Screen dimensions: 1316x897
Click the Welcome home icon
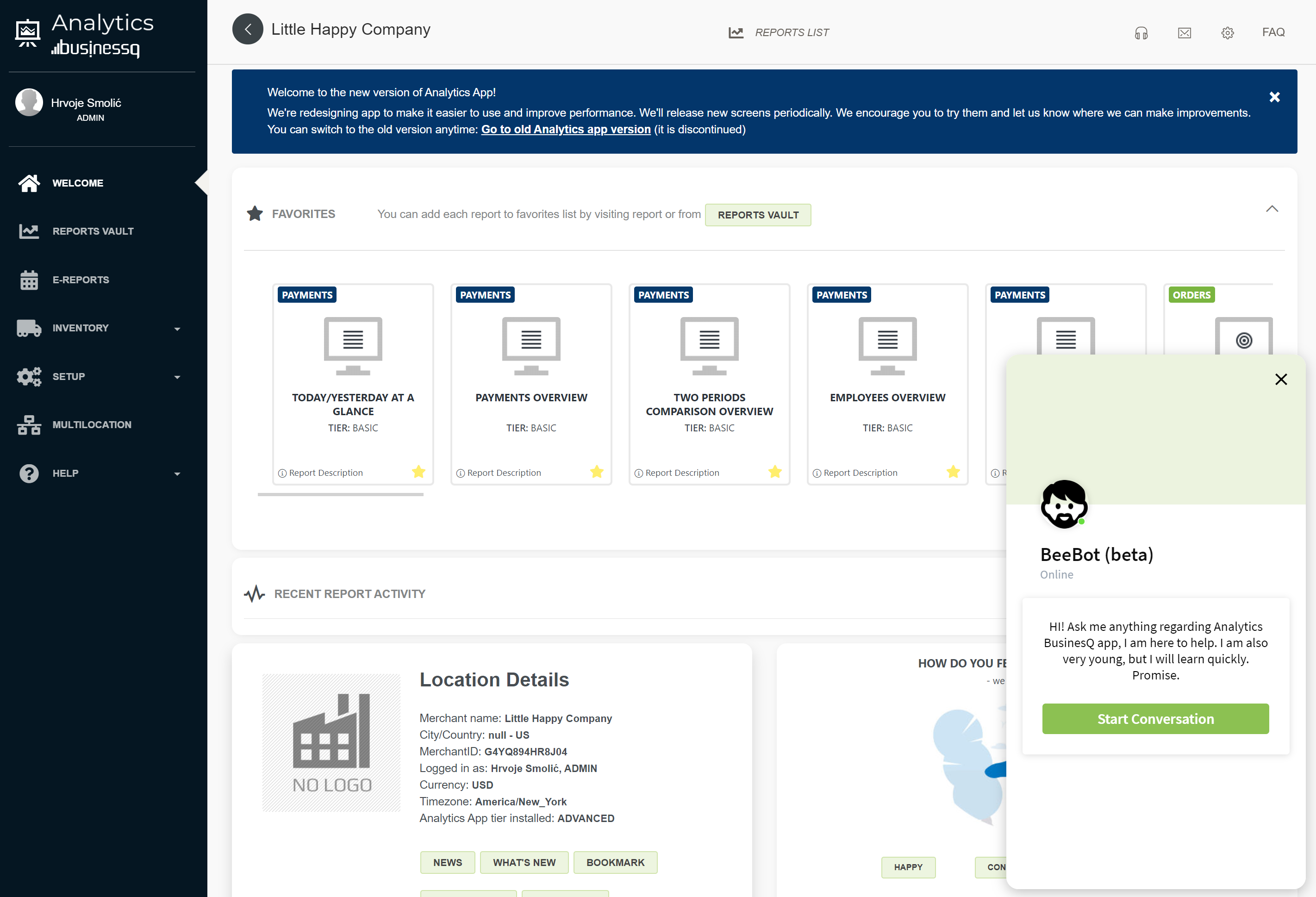(29, 183)
